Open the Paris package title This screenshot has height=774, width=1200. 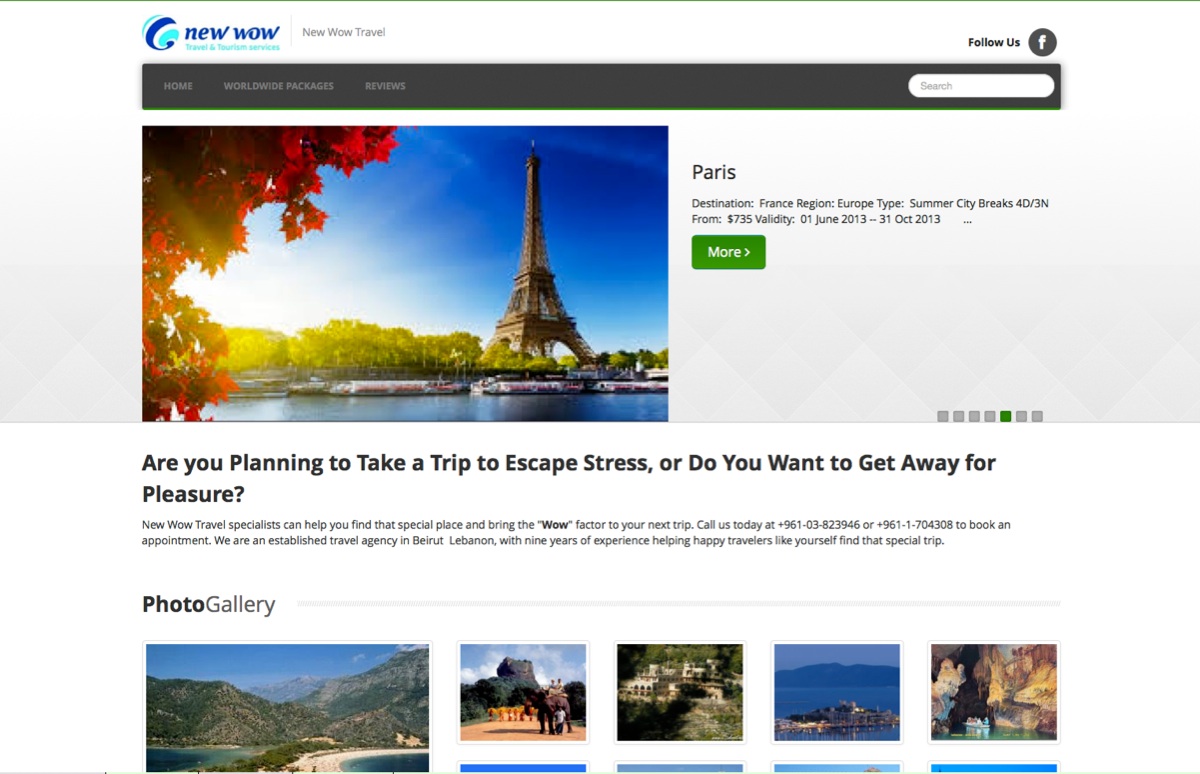tap(714, 172)
